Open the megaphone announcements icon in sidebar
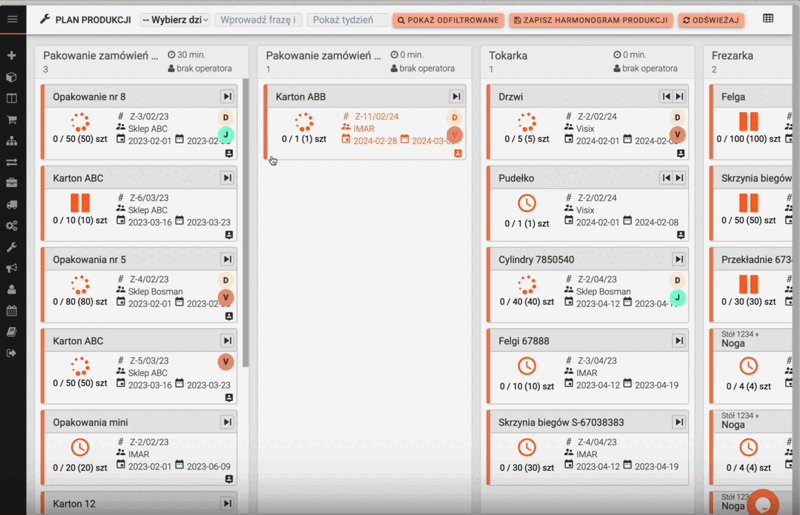 point(12,268)
